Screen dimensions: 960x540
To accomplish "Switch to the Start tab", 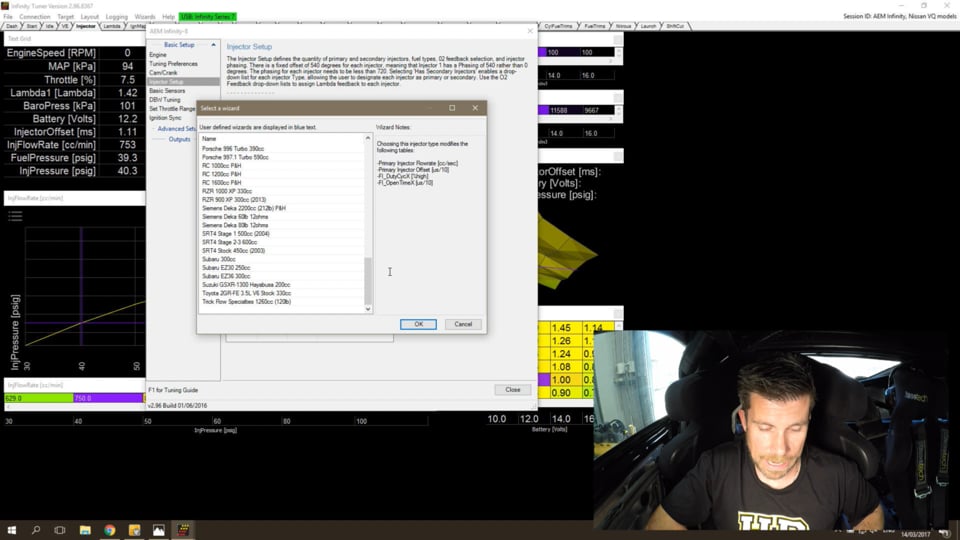I will (31, 26).
